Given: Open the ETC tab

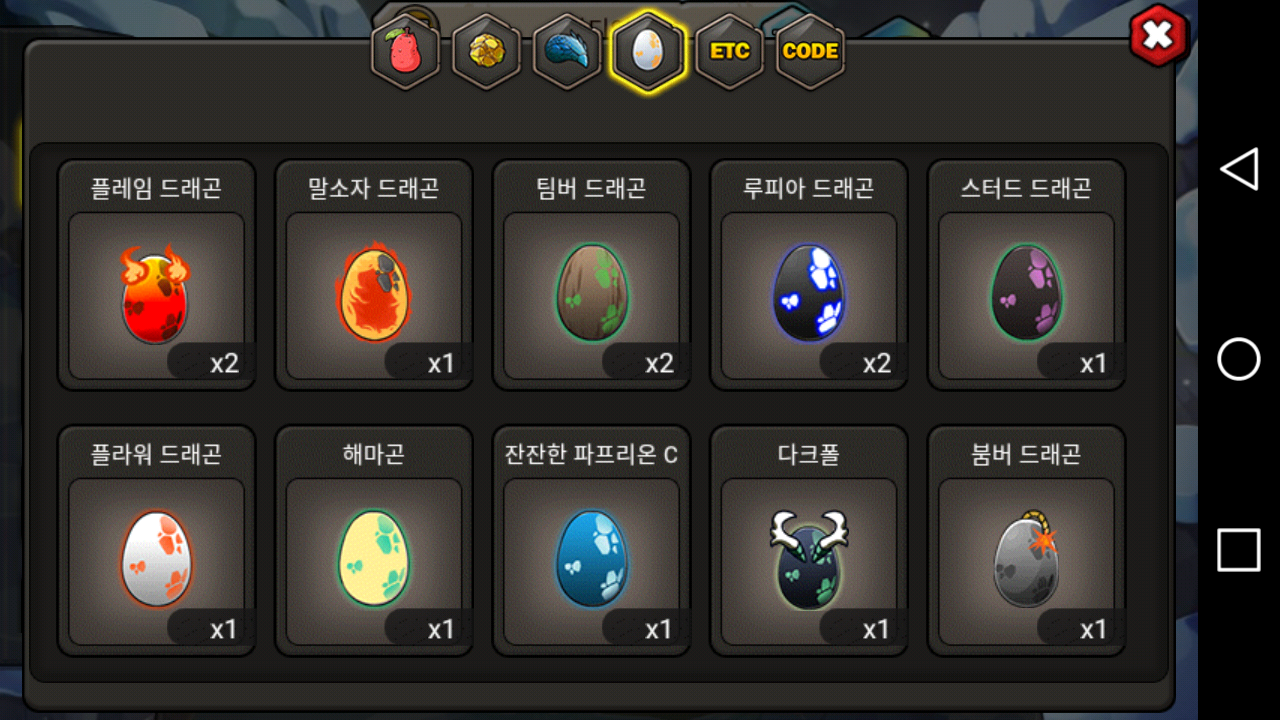Looking at the screenshot, I should point(729,52).
